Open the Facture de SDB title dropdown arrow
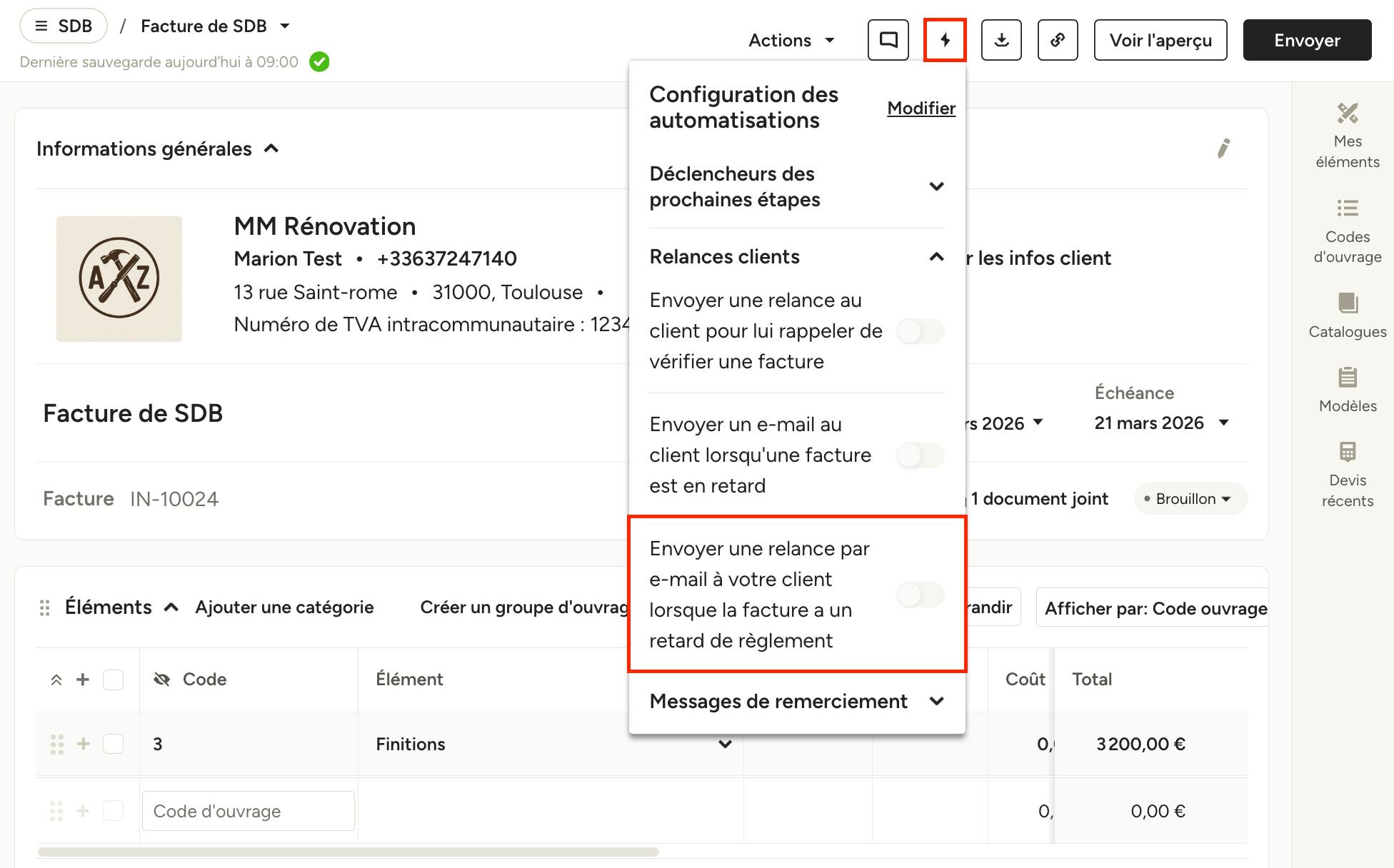The image size is (1394, 868). (x=285, y=26)
